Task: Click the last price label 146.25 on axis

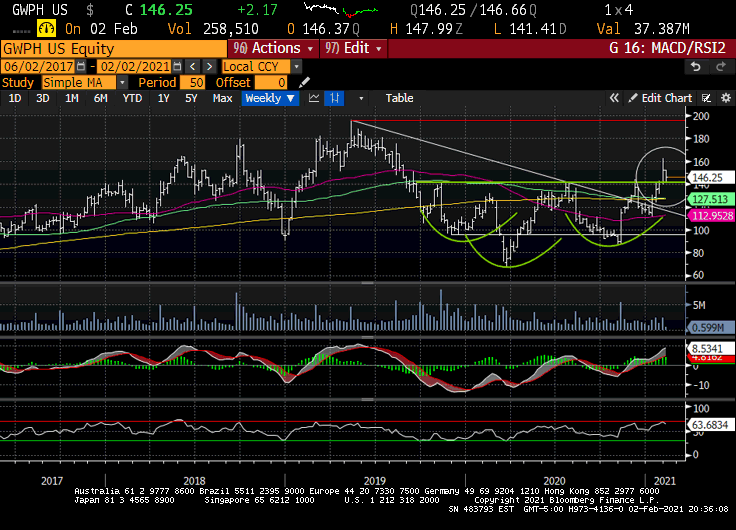Action: pyautogui.click(x=710, y=178)
